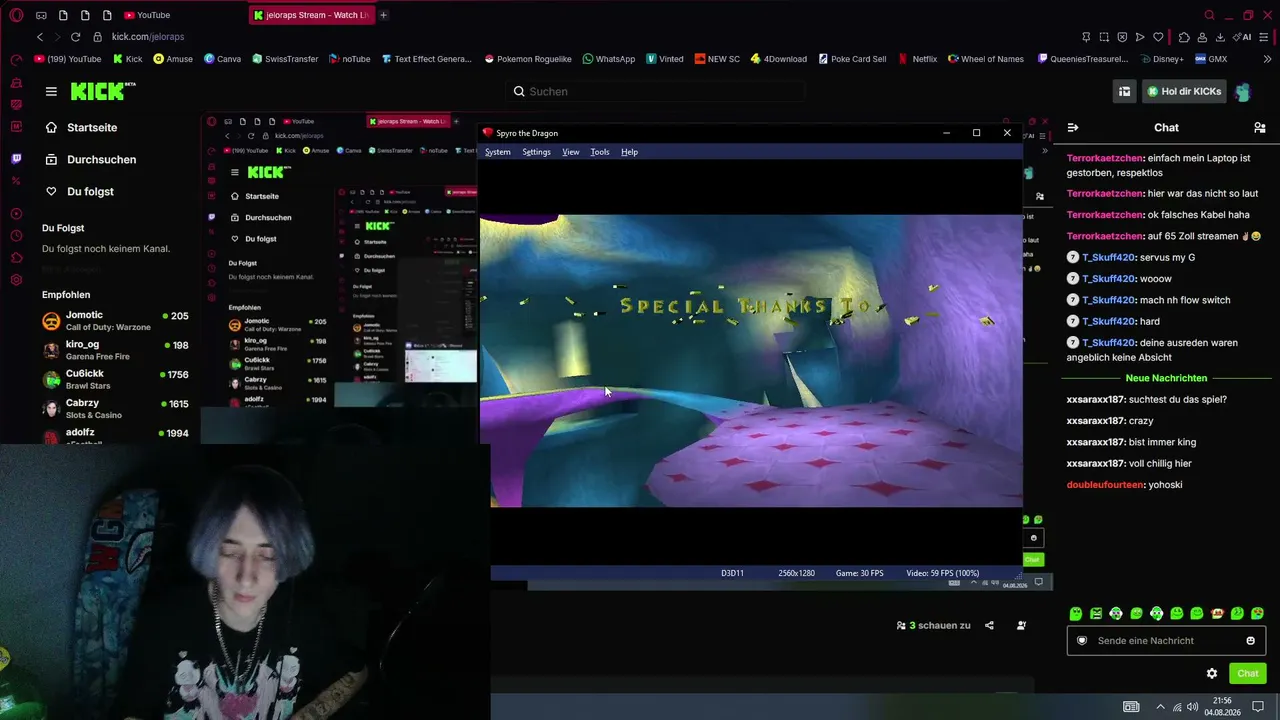Jump to Neue Nachrichten in chat
Image resolution: width=1280 pixels, height=720 pixels.
1166,379
